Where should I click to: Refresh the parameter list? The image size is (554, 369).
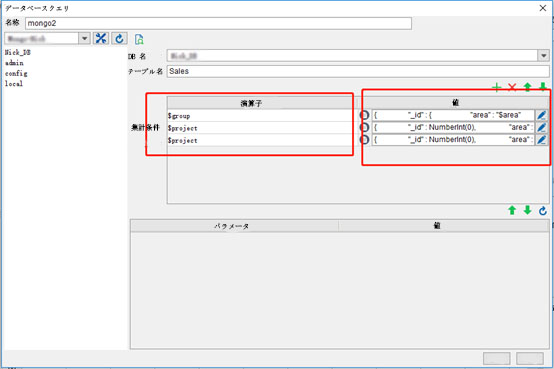point(543,211)
